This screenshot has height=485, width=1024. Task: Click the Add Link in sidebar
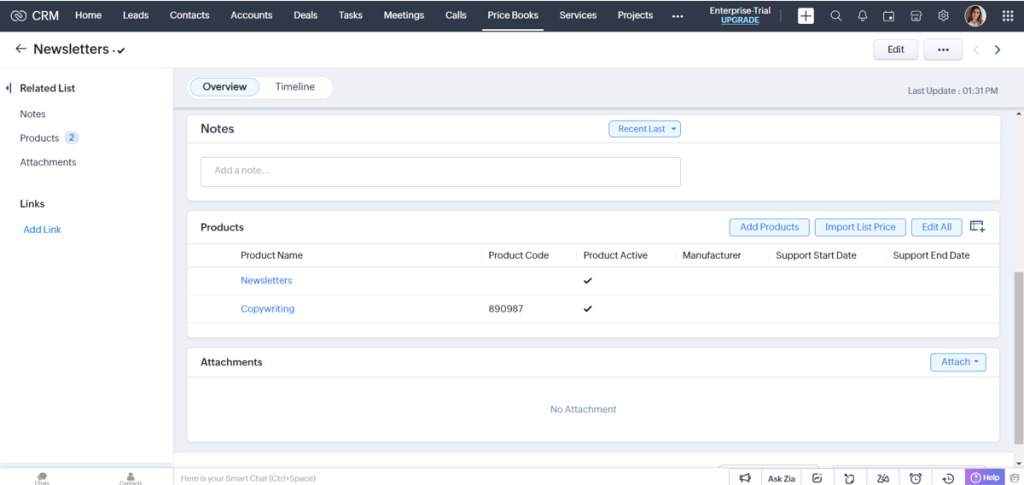42,230
